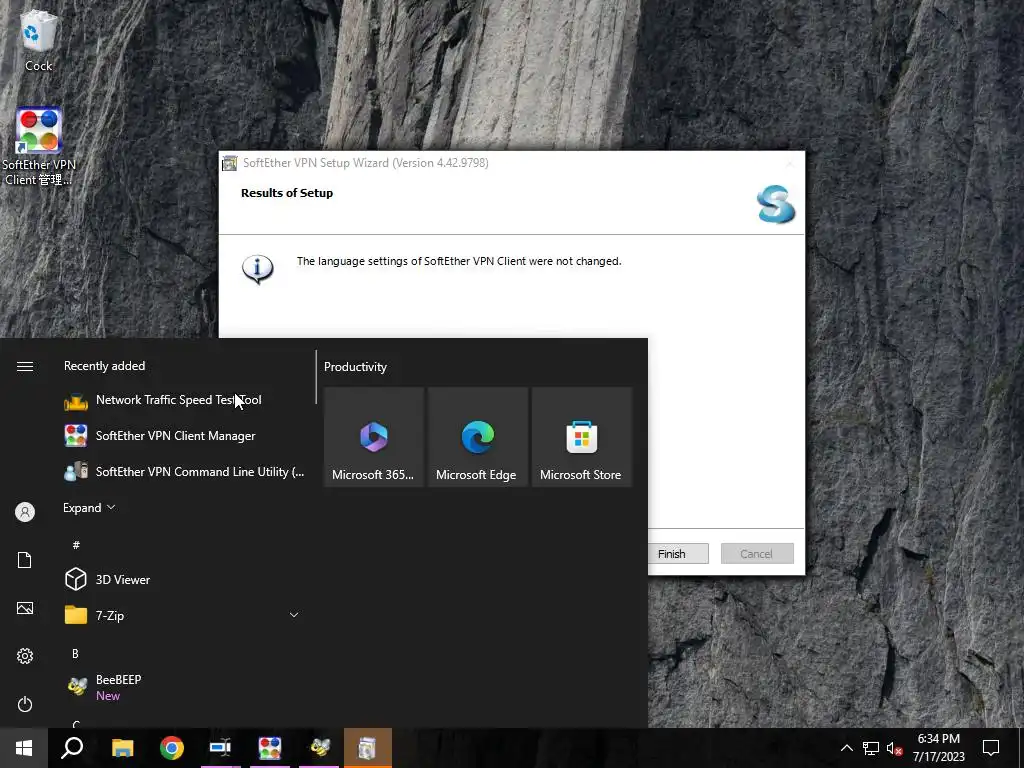Open the Microsoft Store tile
Screen dimensions: 1024x768
(582, 437)
